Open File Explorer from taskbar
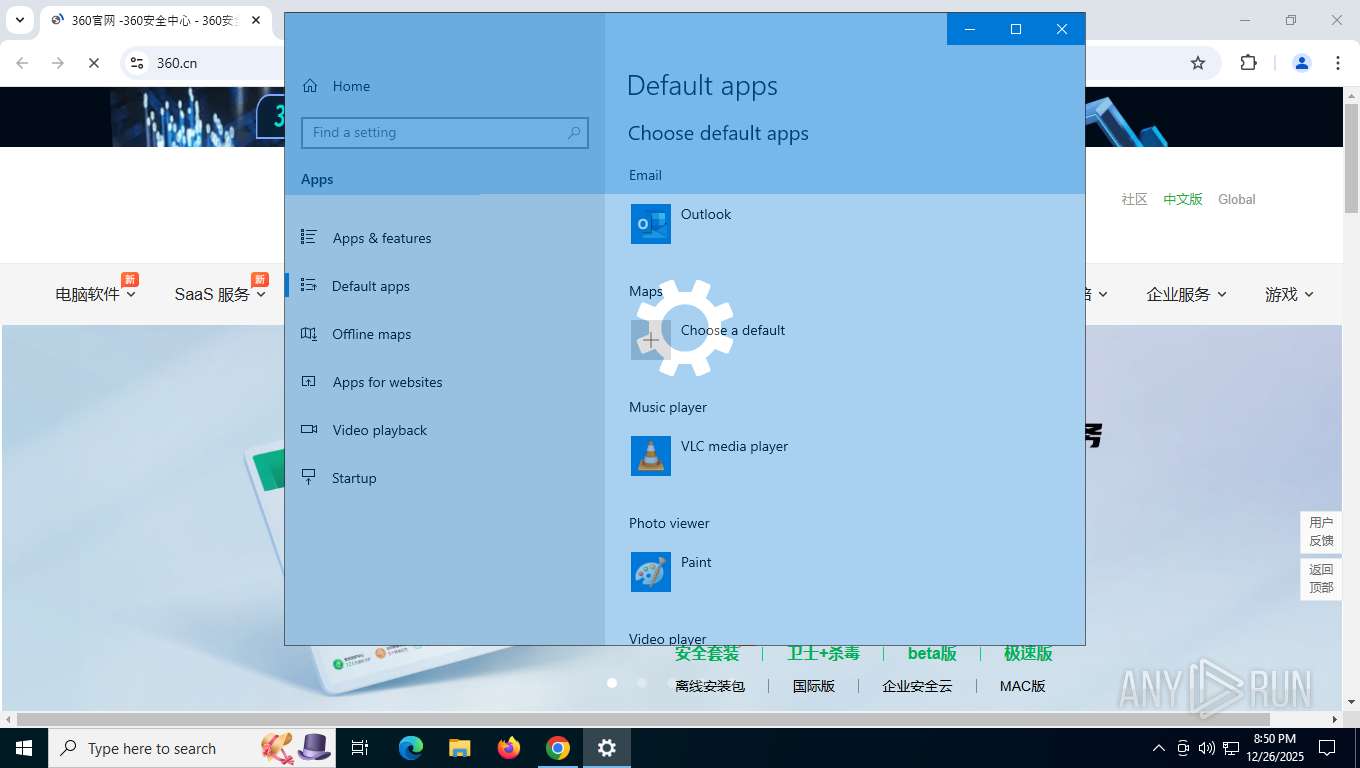 pyautogui.click(x=460, y=748)
